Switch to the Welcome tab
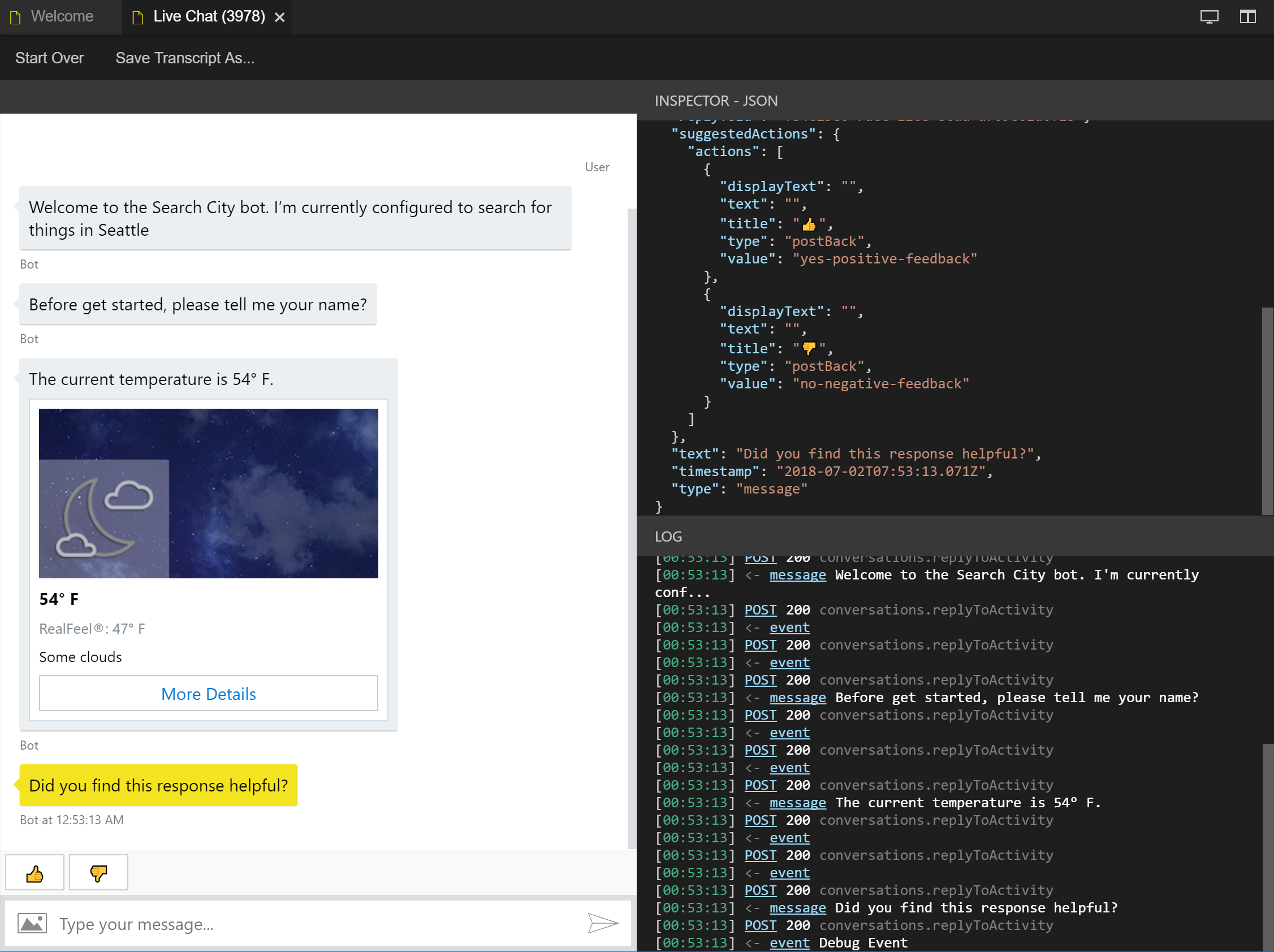 pos(63,17)
